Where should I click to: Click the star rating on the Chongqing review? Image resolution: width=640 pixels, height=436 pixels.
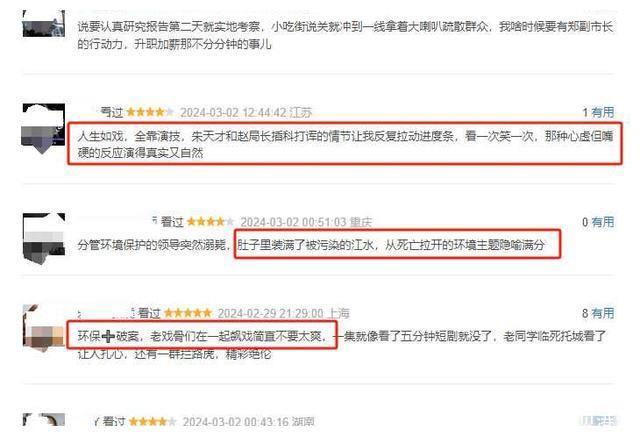(x=210, y=222)
